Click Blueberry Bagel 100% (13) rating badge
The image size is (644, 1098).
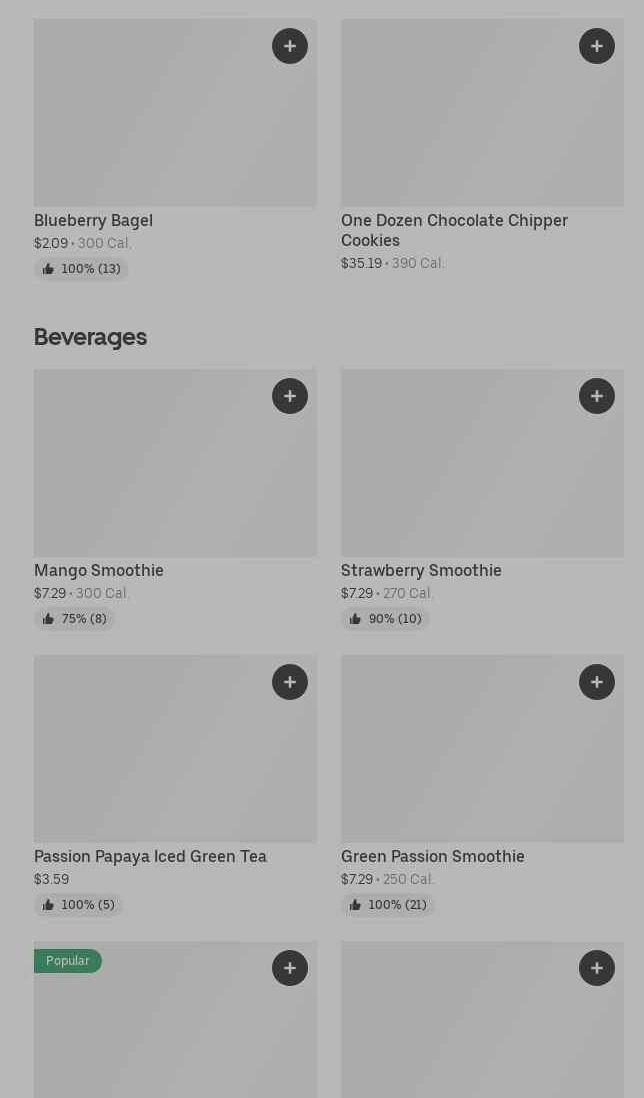[81, 269]
